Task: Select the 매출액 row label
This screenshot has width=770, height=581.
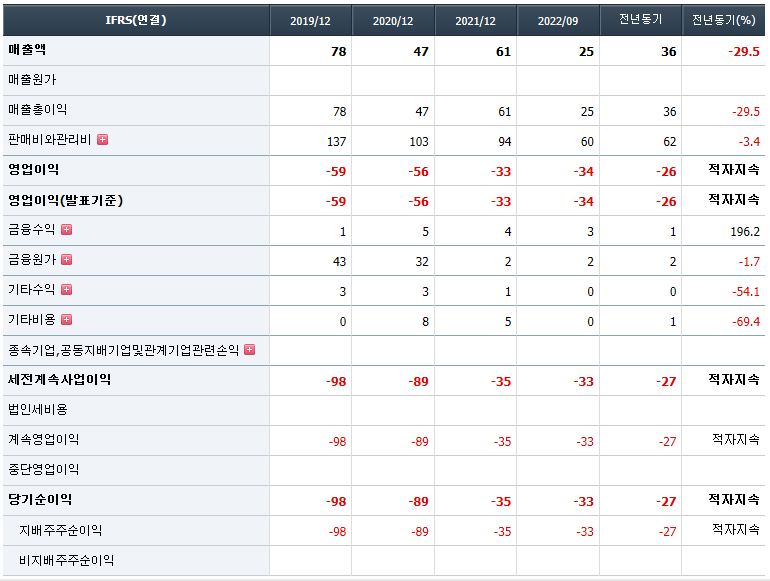Action: 27,50
